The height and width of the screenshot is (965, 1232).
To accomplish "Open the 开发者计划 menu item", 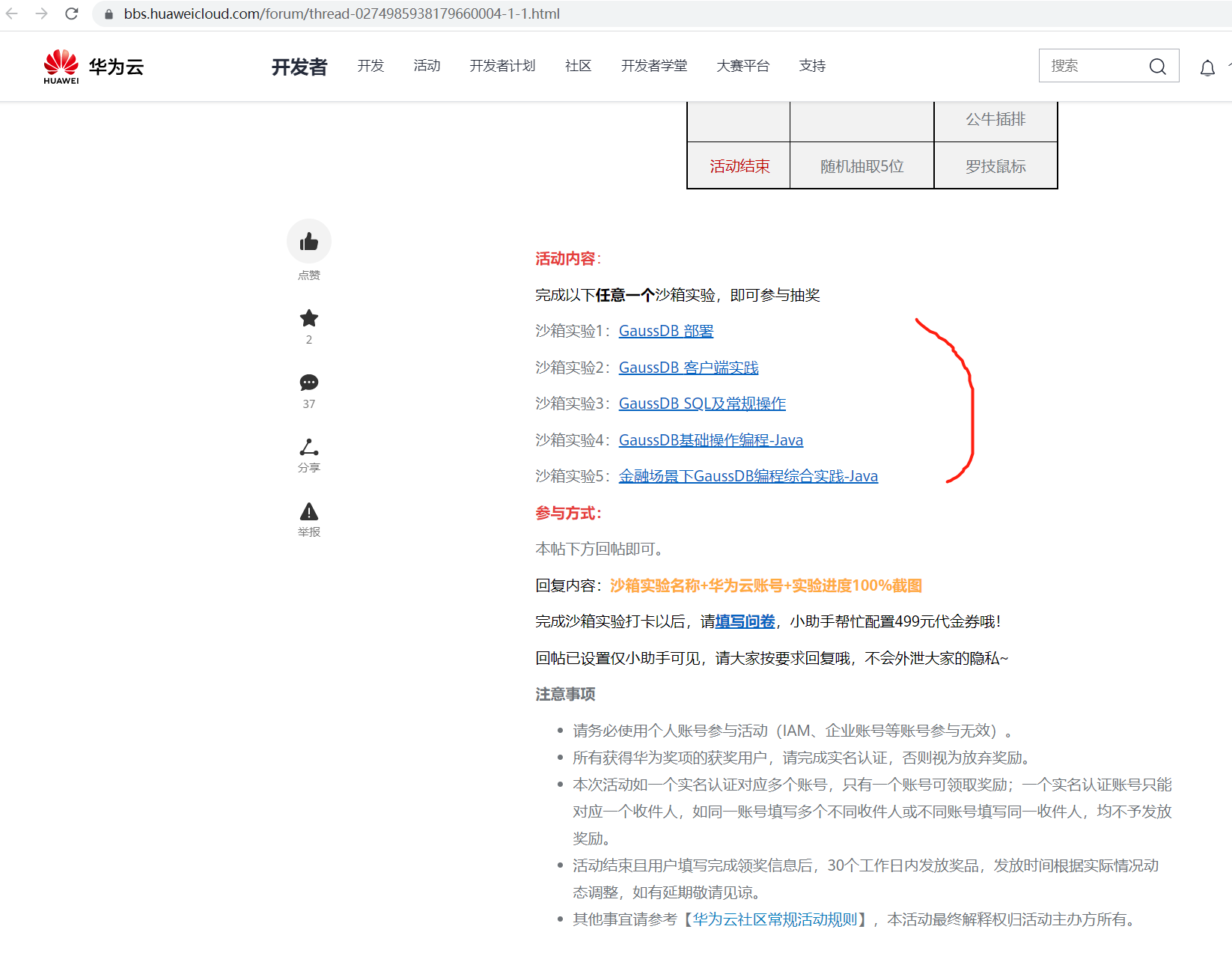I will 502,66.
